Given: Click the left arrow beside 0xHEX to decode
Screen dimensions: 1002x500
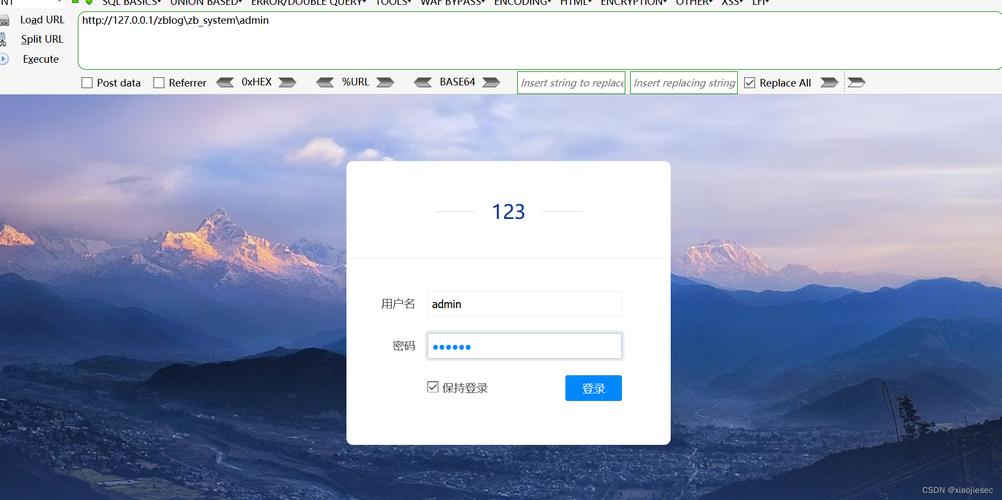Looking at the screenshot, I should tap(225, 82).
